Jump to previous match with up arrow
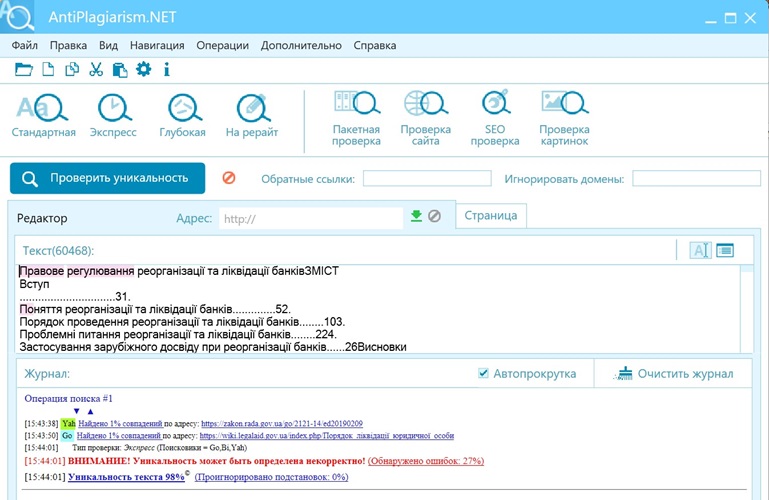The image size is (769, 500). click(90, 411)
